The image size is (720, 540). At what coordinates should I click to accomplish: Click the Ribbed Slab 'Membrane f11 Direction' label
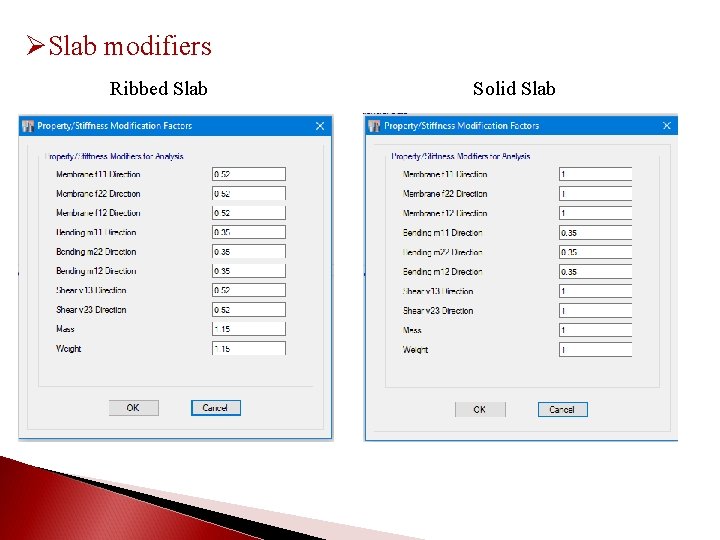(98, 174)
